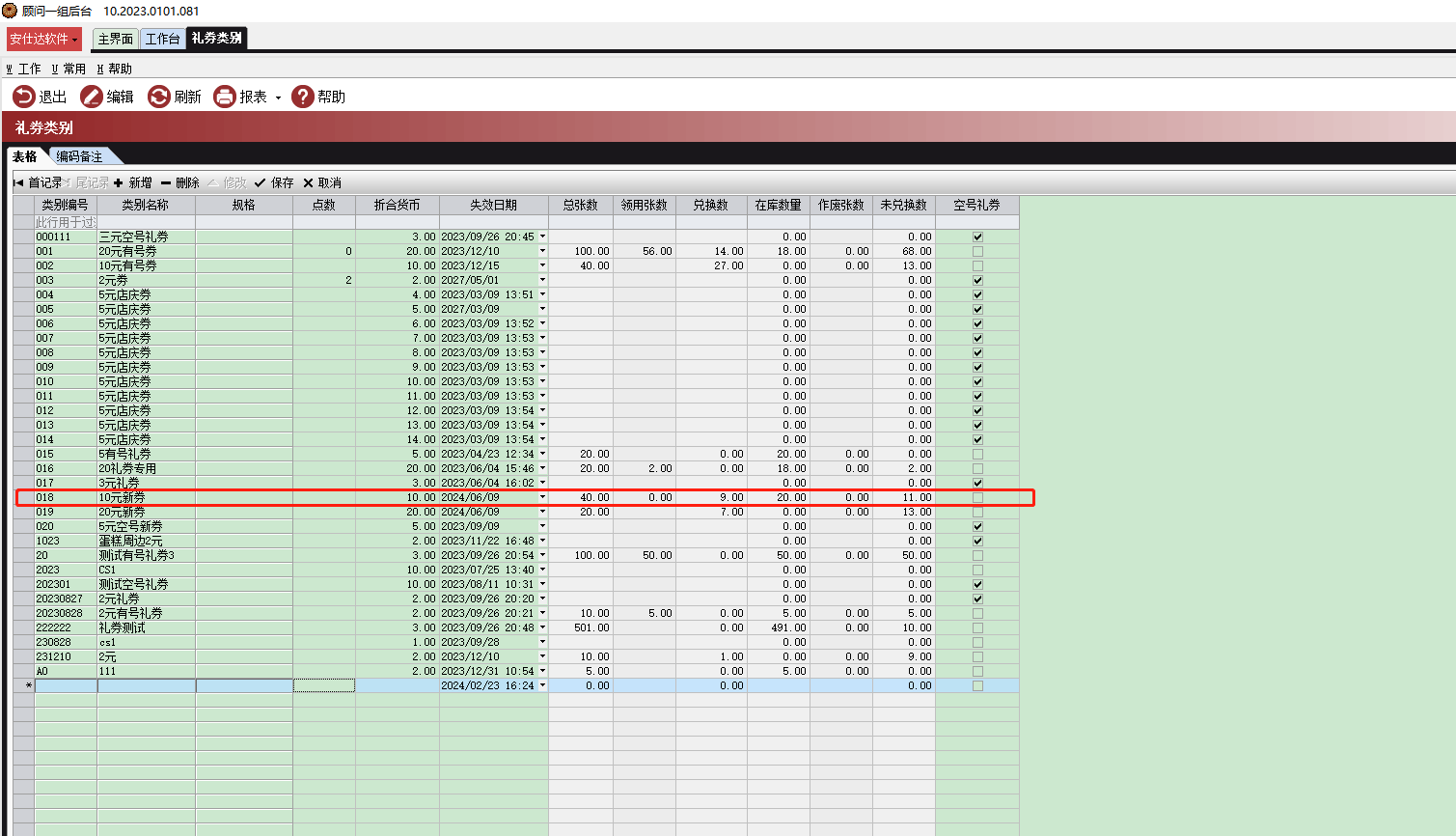
Task: Toggle 空号礼券 checkbox for row 001
Action: coord(977,251)
